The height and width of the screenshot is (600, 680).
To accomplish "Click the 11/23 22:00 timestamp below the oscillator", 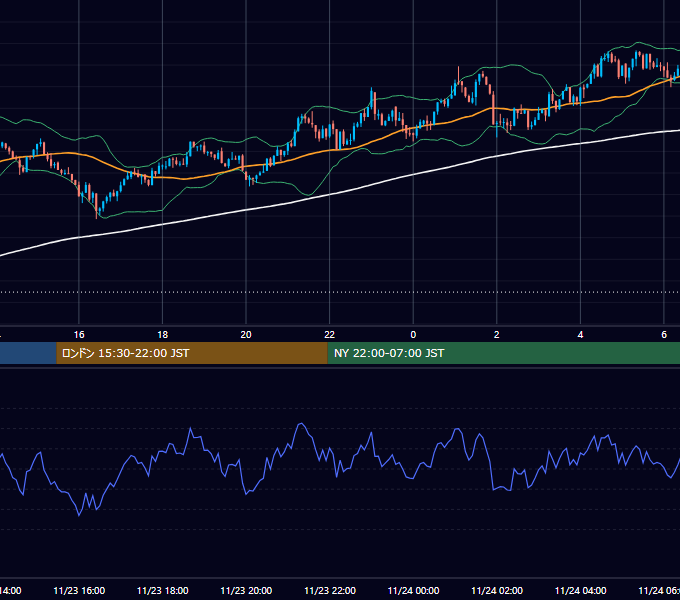I will pos(330,591).
